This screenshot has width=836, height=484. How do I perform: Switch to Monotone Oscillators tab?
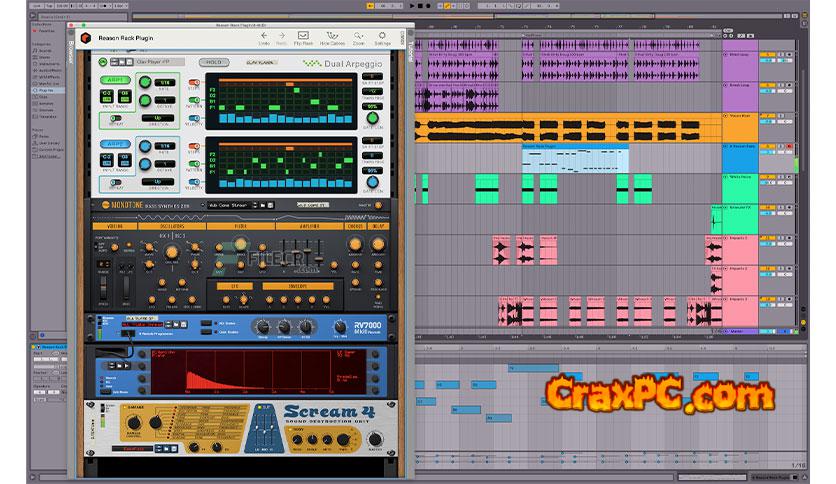pos(172,226)
